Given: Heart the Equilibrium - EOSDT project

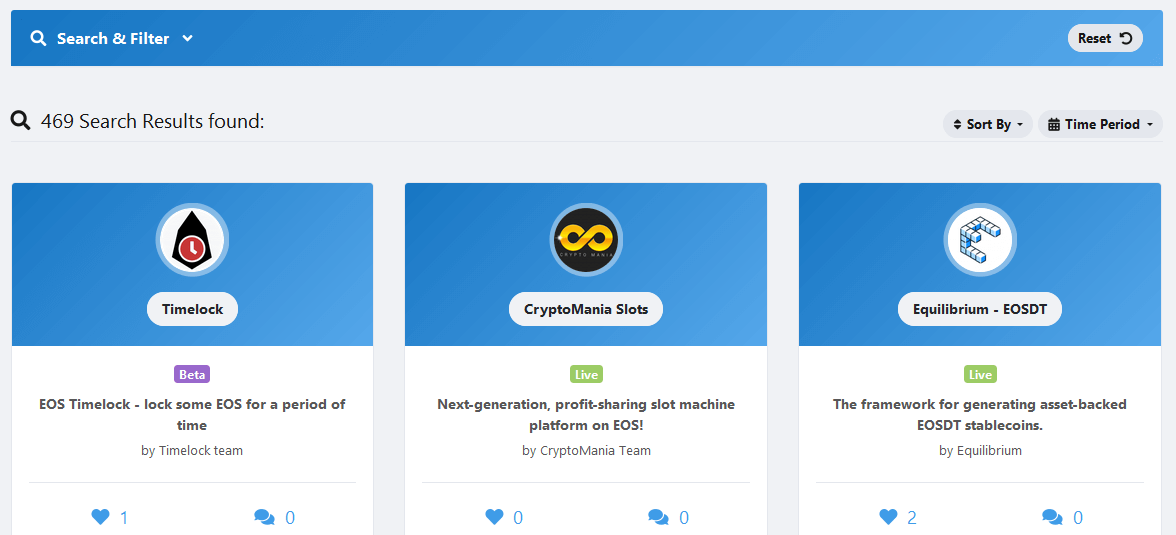Looking at the screenshot, I should point(888,517).
